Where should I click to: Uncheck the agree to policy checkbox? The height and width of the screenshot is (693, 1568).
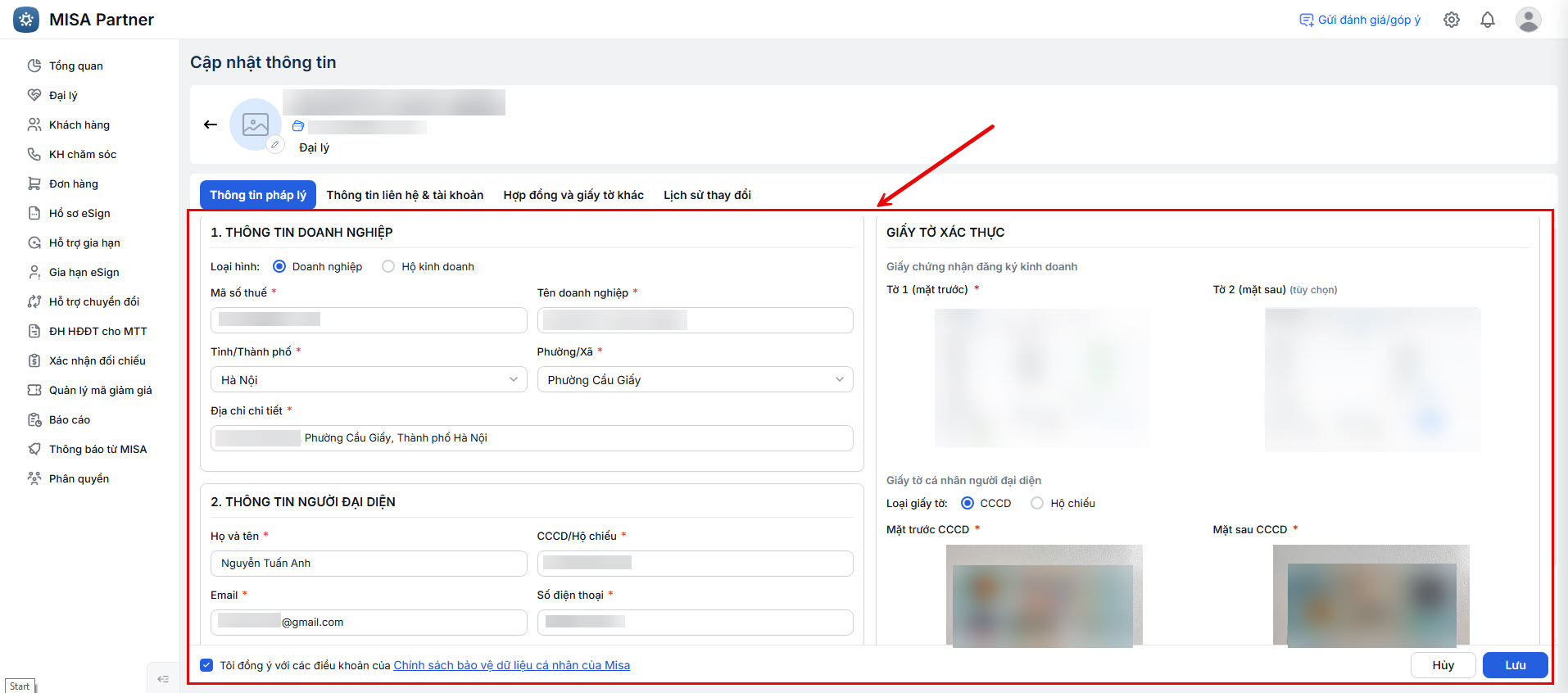206,665
